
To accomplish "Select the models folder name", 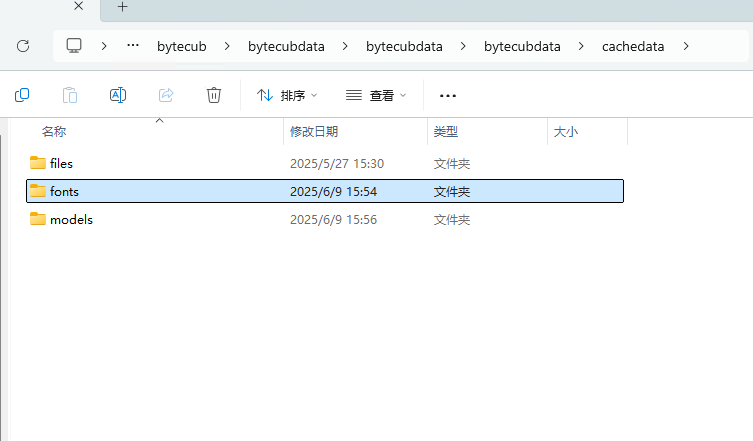I will pos(72,220).
